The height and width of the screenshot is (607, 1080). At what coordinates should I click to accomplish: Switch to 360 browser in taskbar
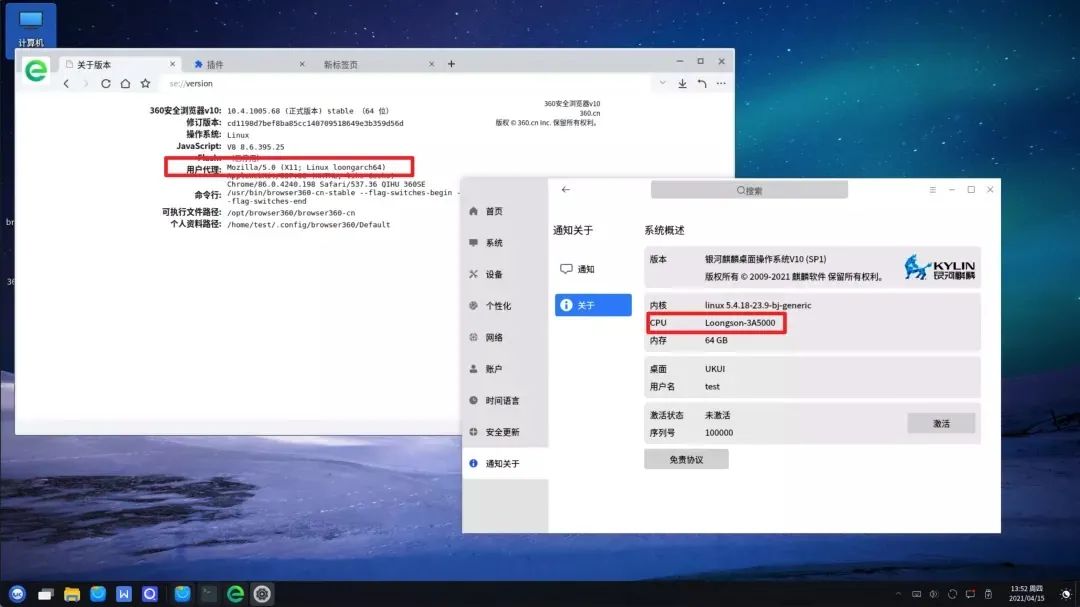click(235, 594)
